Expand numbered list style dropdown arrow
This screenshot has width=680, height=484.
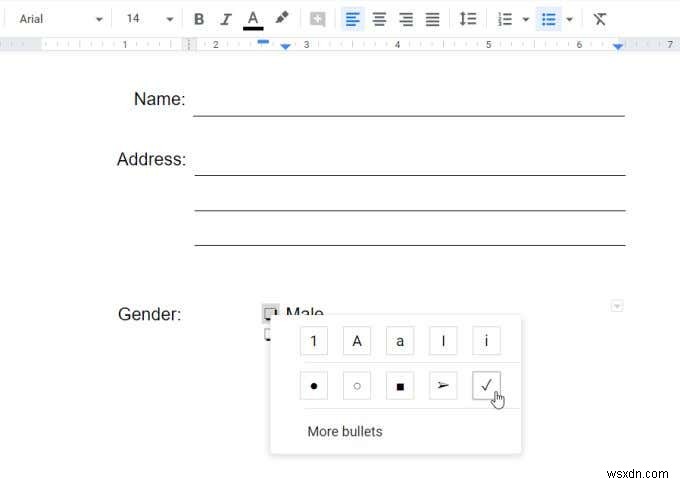click(526, 19)
